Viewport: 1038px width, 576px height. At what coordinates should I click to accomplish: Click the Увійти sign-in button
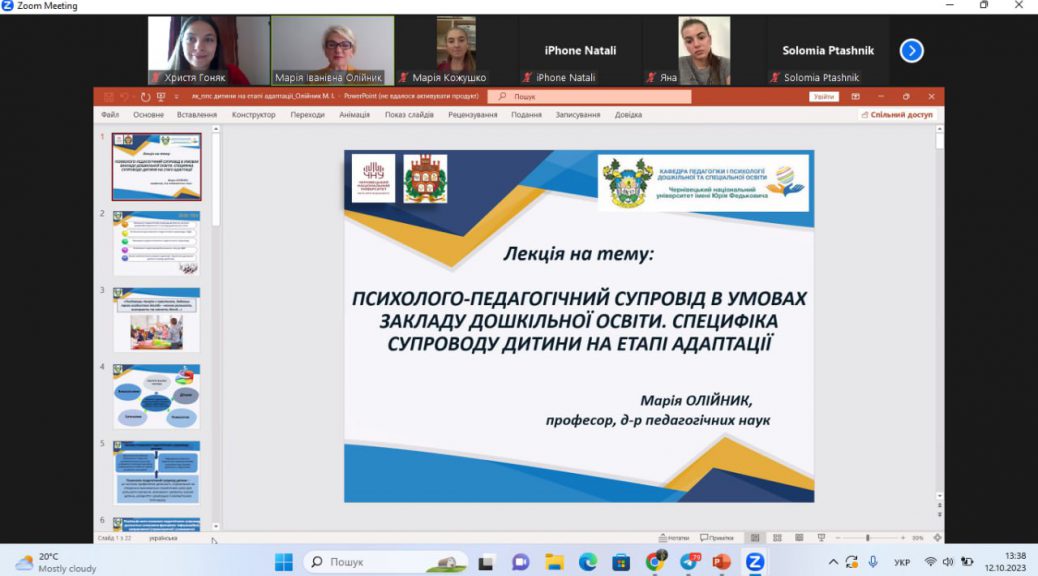824,97
